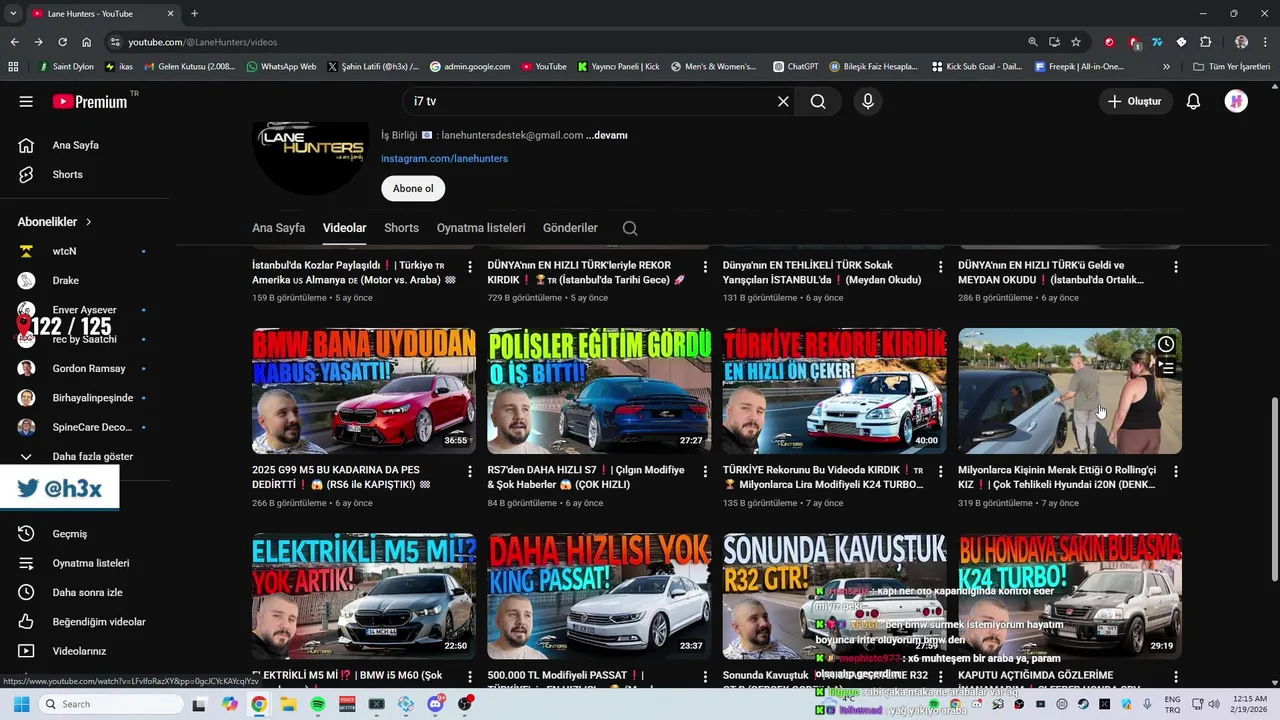Show hidden bookmarks with the double chevron
The image size is (1280, 720).
point(1166,66)
